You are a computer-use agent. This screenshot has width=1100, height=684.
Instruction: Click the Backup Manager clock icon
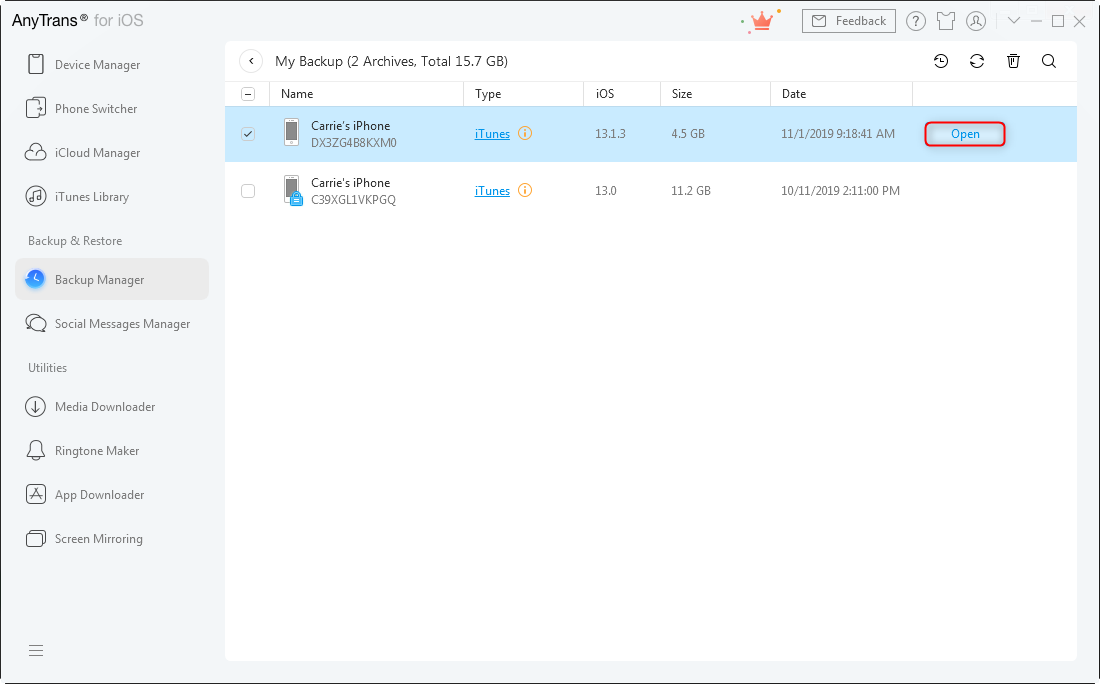tap(35, 279)
